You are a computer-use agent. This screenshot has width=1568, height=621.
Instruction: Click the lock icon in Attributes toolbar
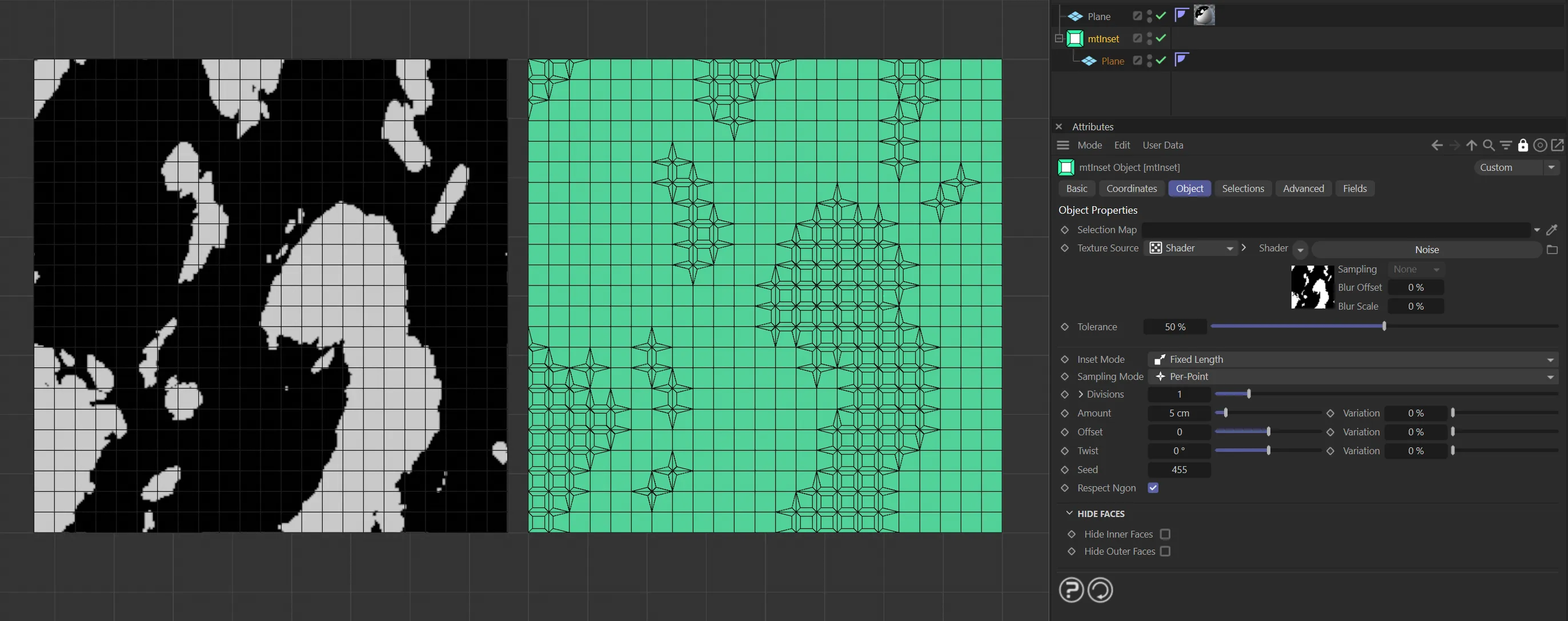[x=1522, y=145]
